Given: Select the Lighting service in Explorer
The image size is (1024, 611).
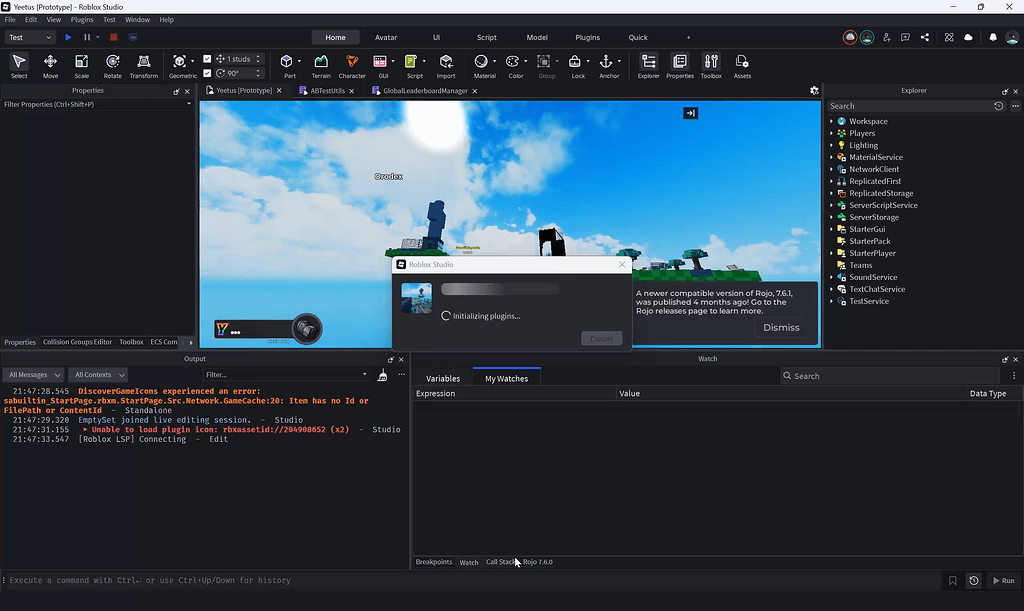Looking at the screenshot, I should pos(863,146).
